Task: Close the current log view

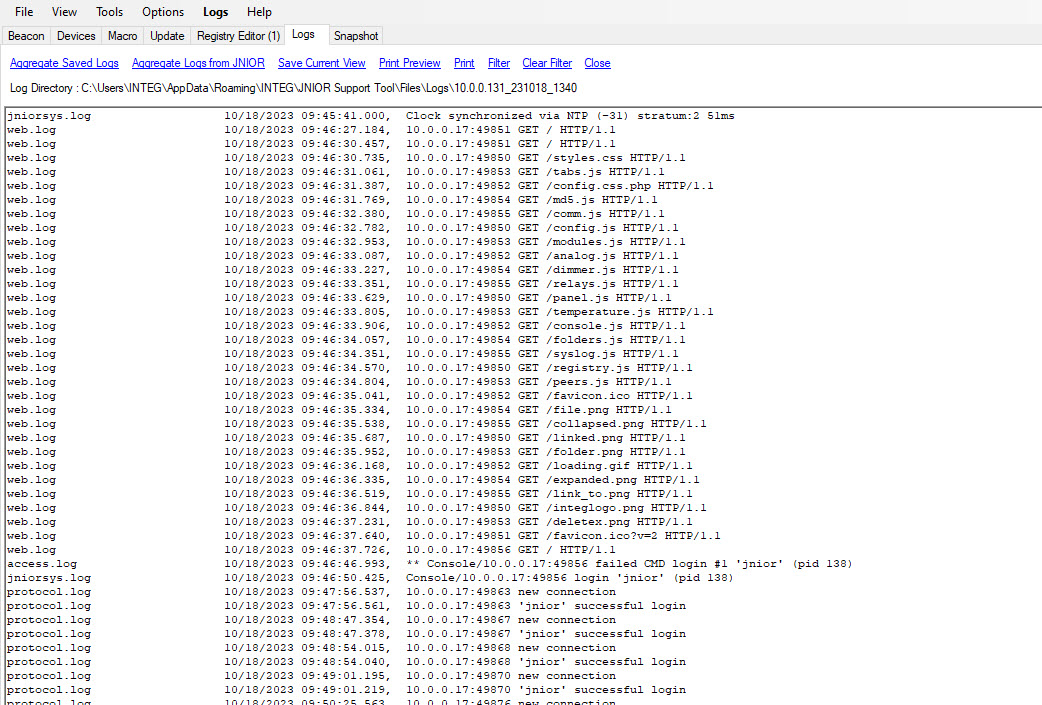Action: tap(597, 63)
